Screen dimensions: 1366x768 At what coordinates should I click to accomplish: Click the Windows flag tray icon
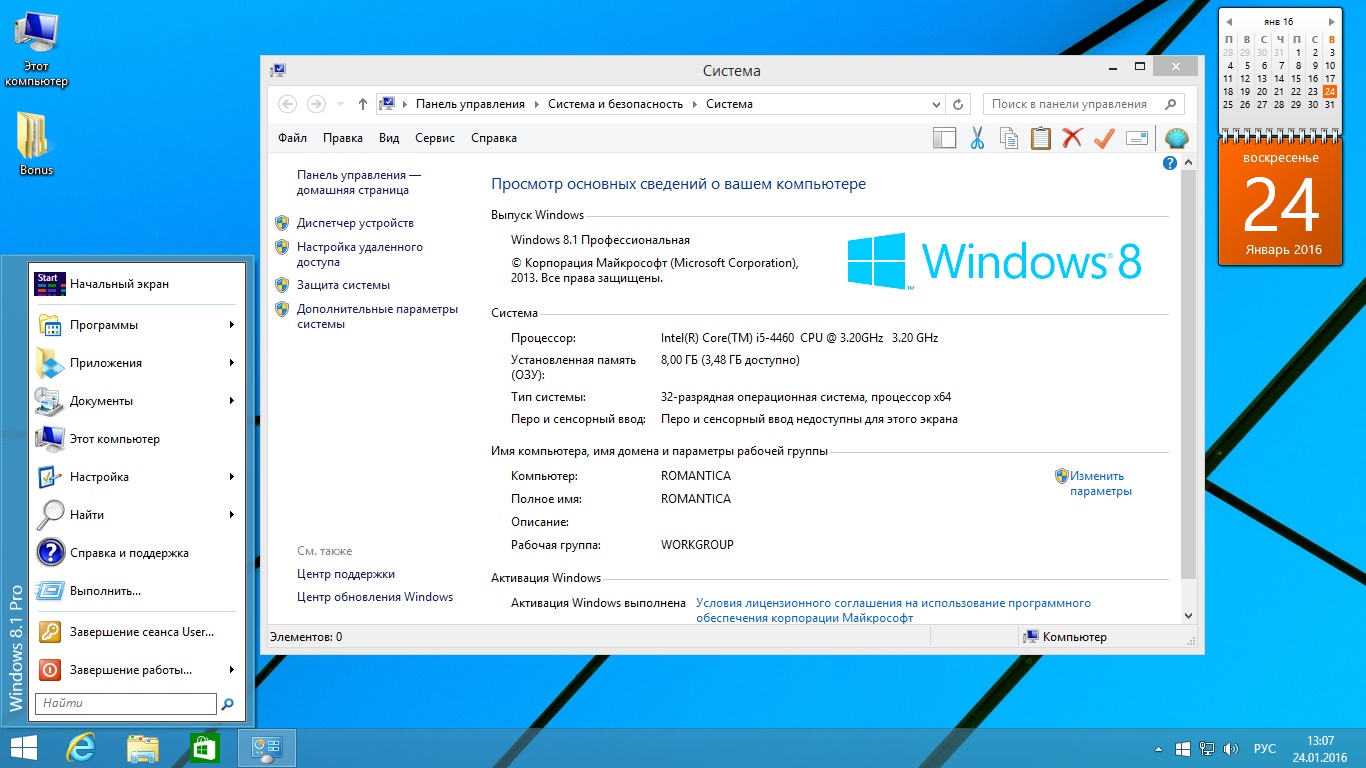click(1183, 749)
